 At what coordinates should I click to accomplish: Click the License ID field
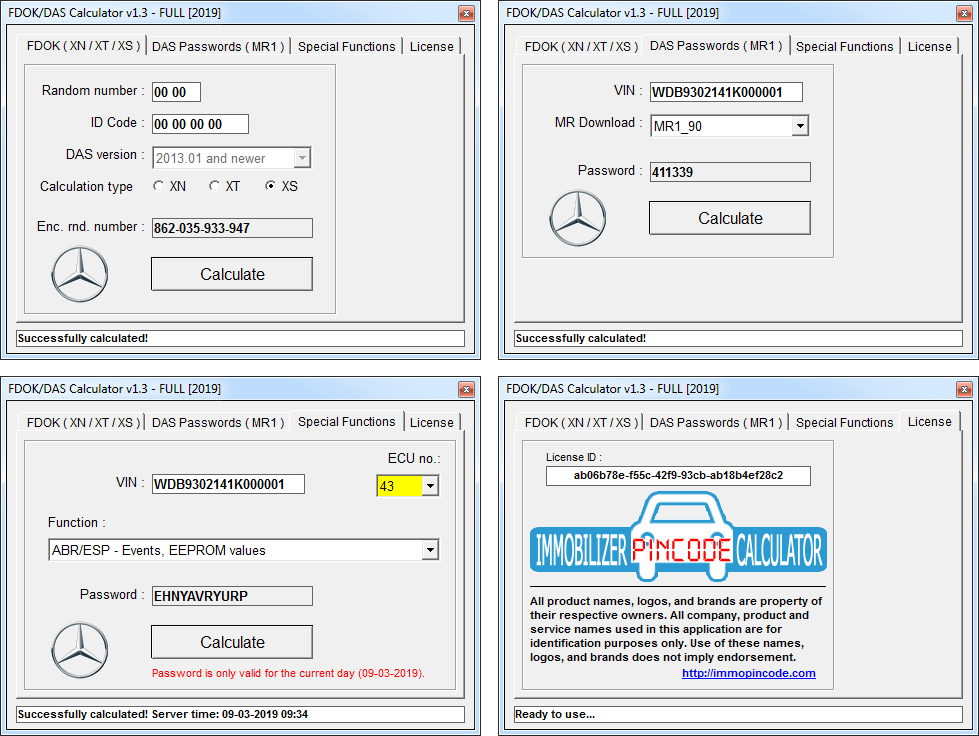coord(678,476)
